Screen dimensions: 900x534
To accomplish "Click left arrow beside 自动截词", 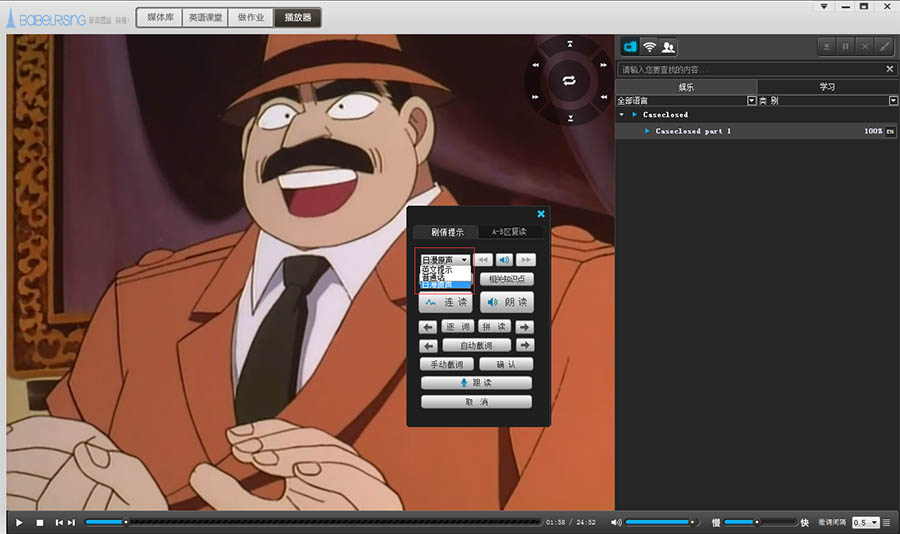I will [x=428, y=346].
